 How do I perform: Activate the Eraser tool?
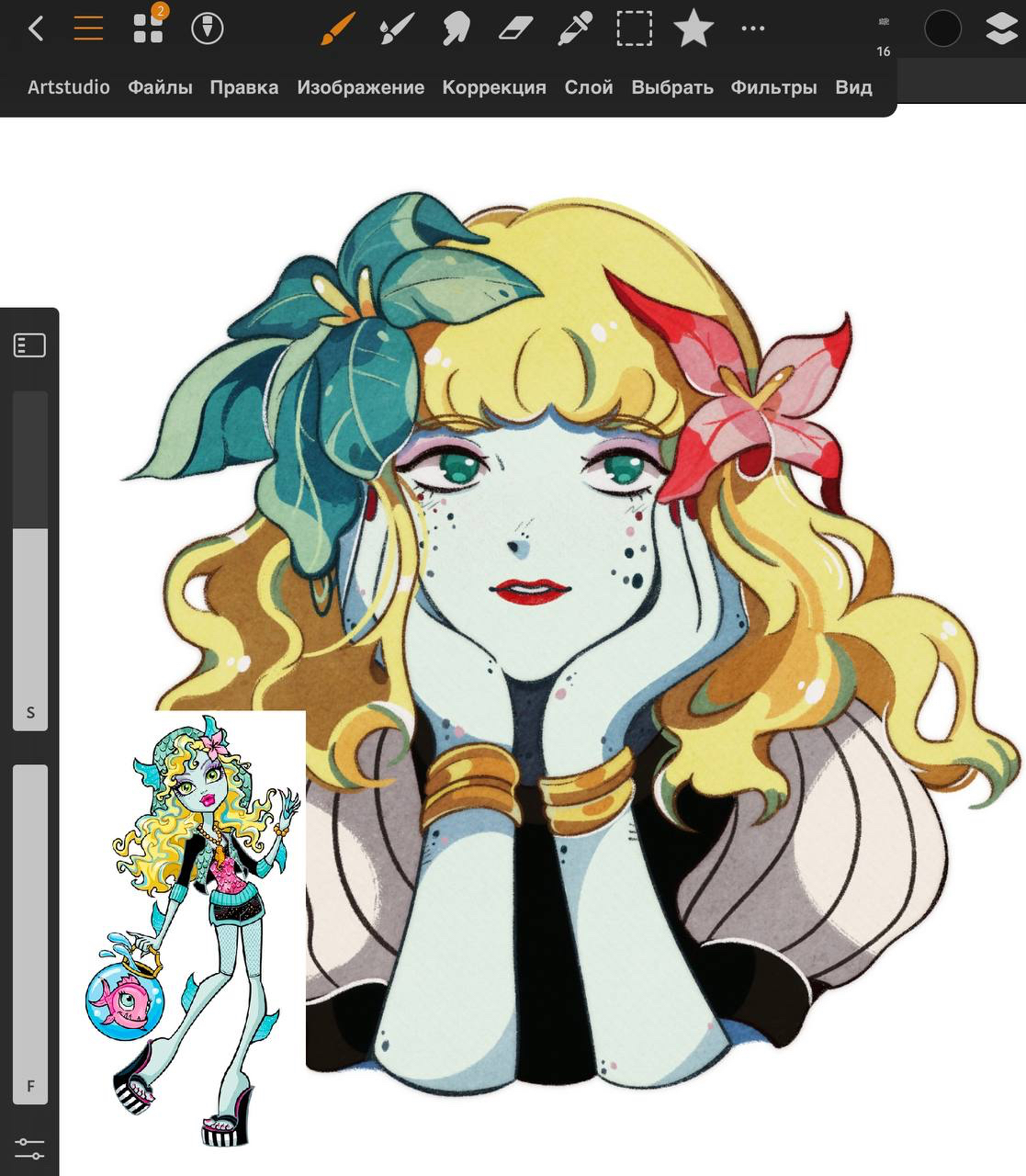coord(515,28)
